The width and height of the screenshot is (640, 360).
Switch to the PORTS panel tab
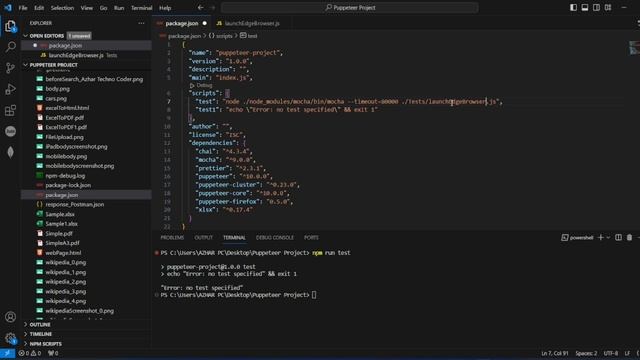[x=311, y=238]
